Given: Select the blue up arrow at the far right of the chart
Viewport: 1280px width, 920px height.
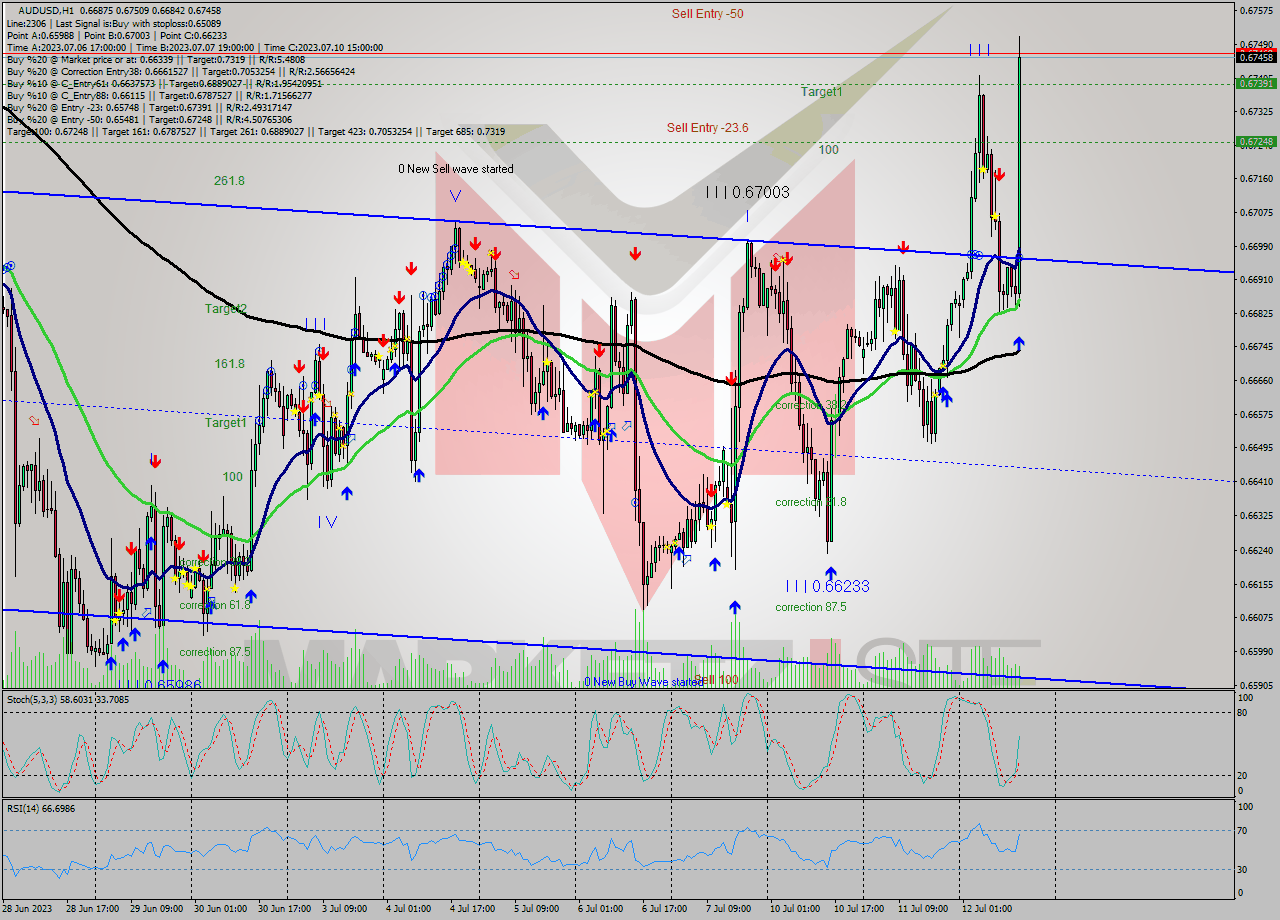Looking at the screenshot, I should click(1019, 345).
